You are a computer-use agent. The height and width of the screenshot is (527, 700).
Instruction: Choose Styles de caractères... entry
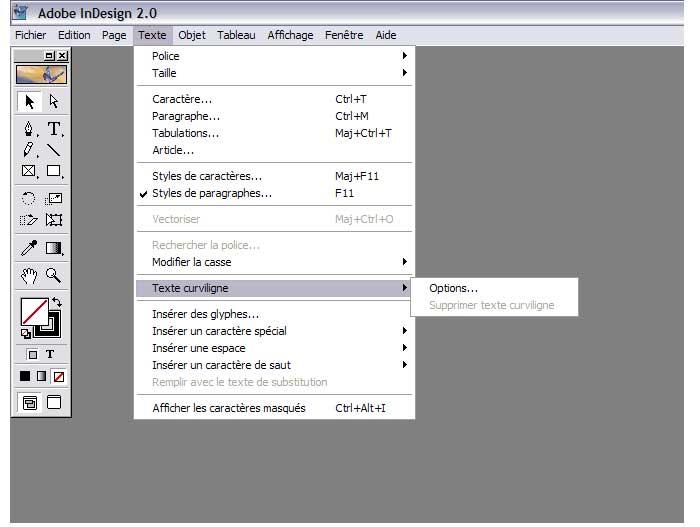(x=274, y=176)
